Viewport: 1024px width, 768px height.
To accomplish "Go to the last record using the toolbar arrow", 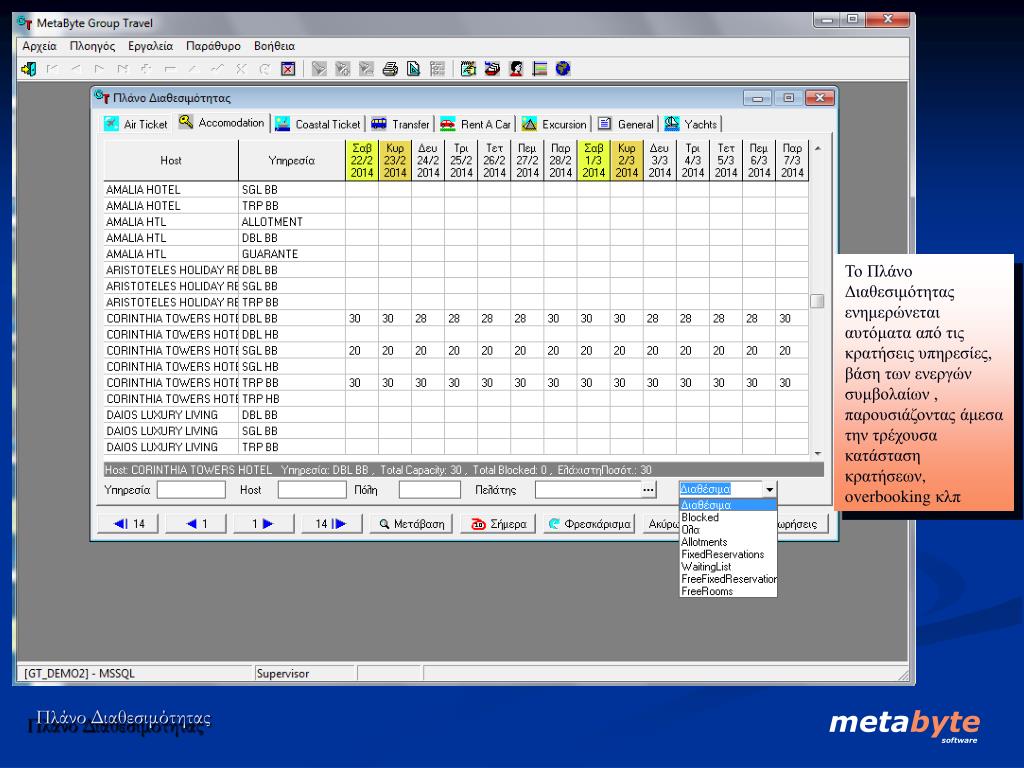I will (123, 69).
